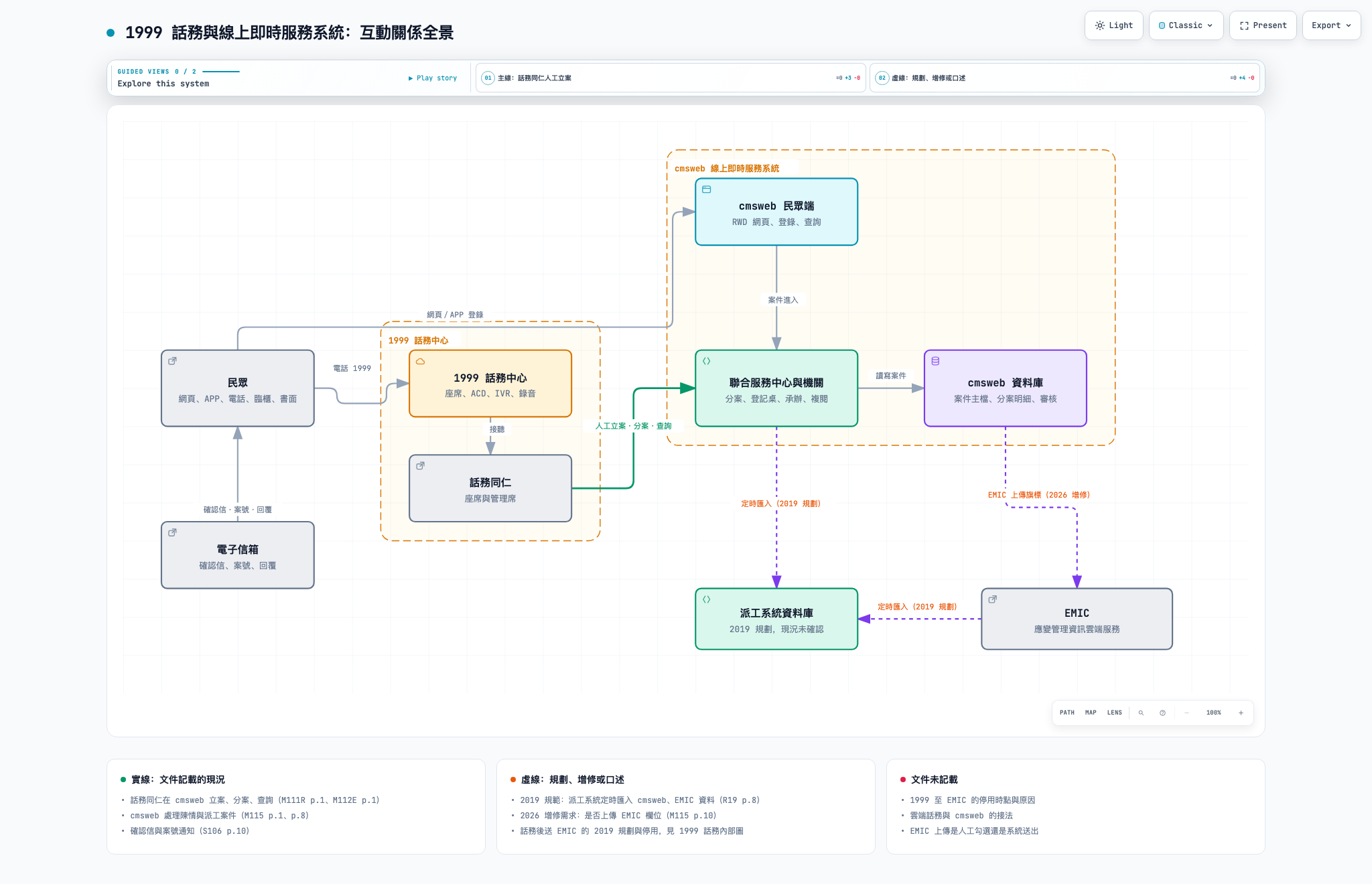The image size is (1372, 884).
Task: Zoom out with the minus button
Action: click(x=1186, y=713)
